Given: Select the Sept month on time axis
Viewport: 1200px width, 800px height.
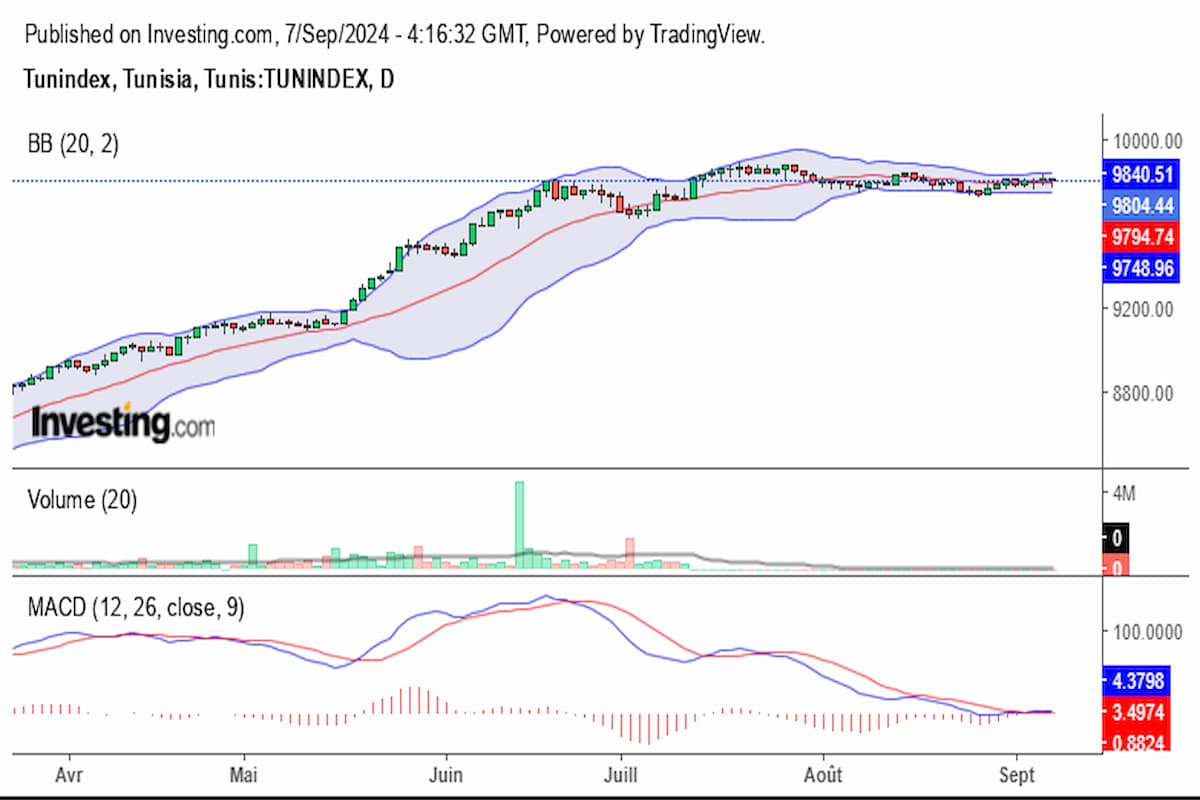Looking at the screenshot, I should click(1017, 776).
